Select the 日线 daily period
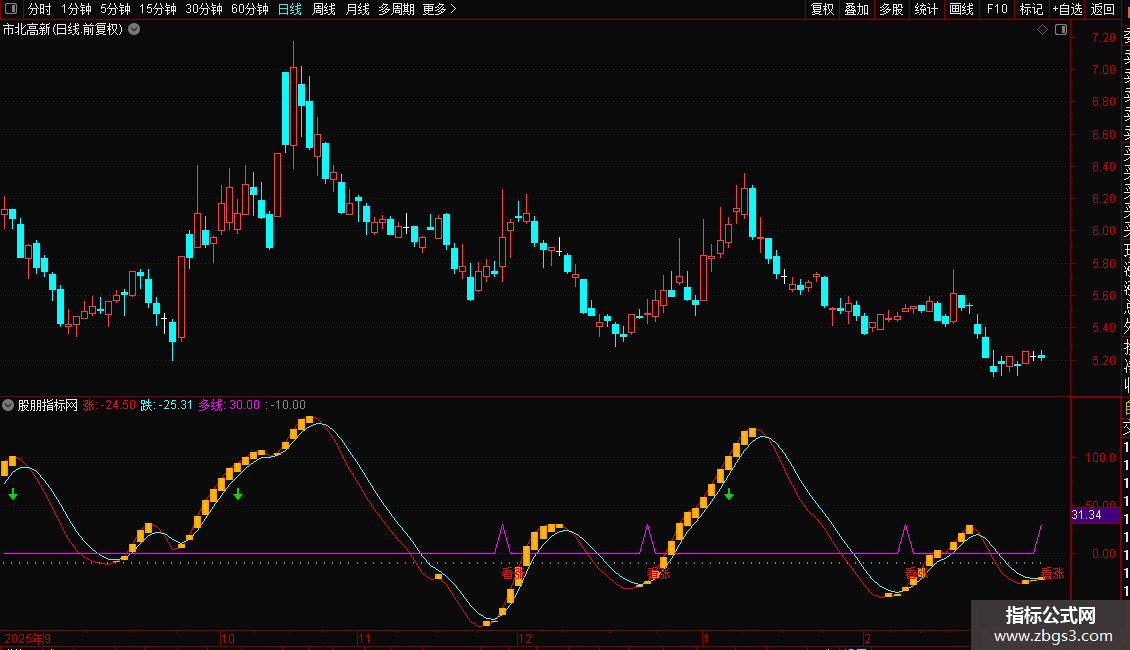 290,9
